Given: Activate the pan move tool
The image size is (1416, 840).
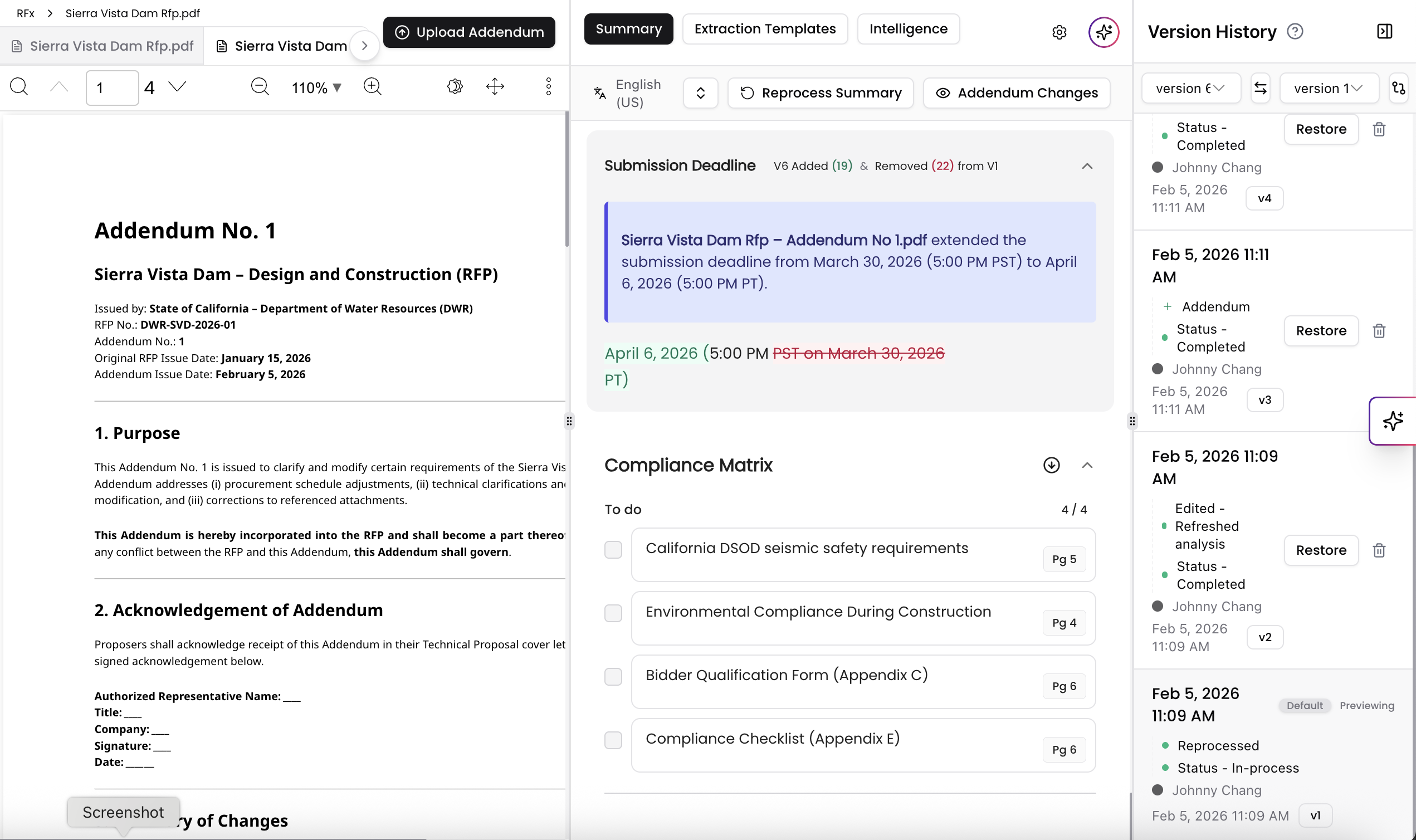Looking at the screenshot, I should tap(495, 86).
